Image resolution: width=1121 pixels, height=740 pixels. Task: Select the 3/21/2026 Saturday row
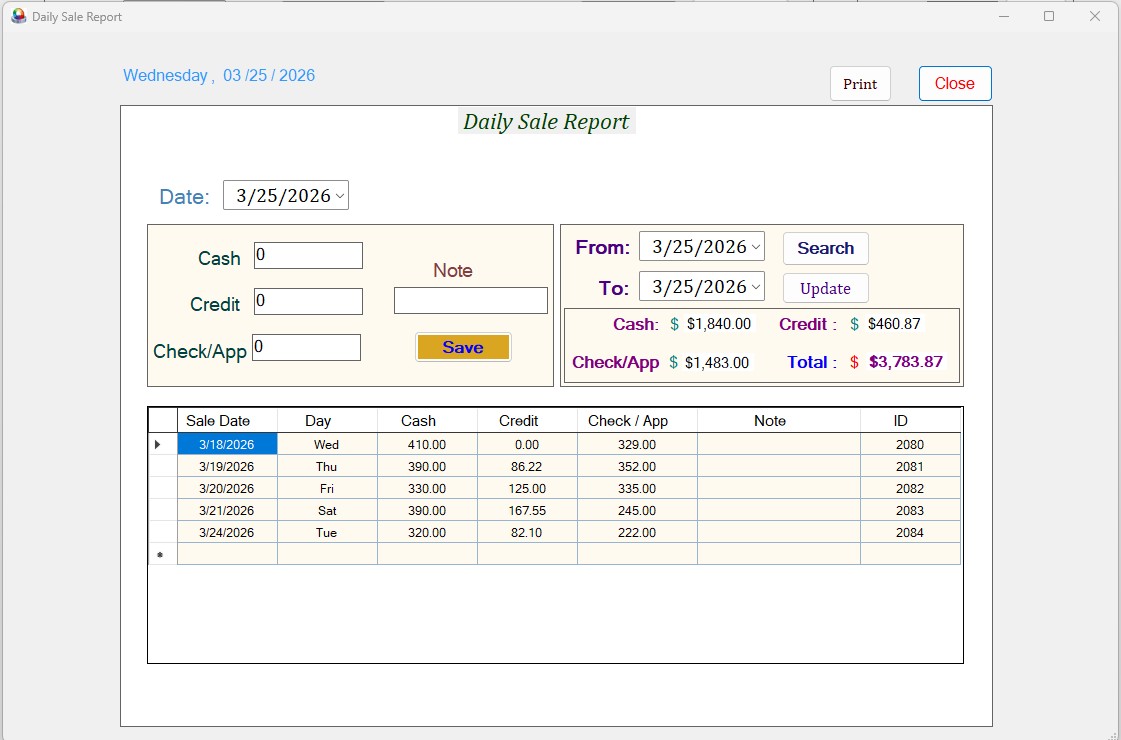[227, 510]
